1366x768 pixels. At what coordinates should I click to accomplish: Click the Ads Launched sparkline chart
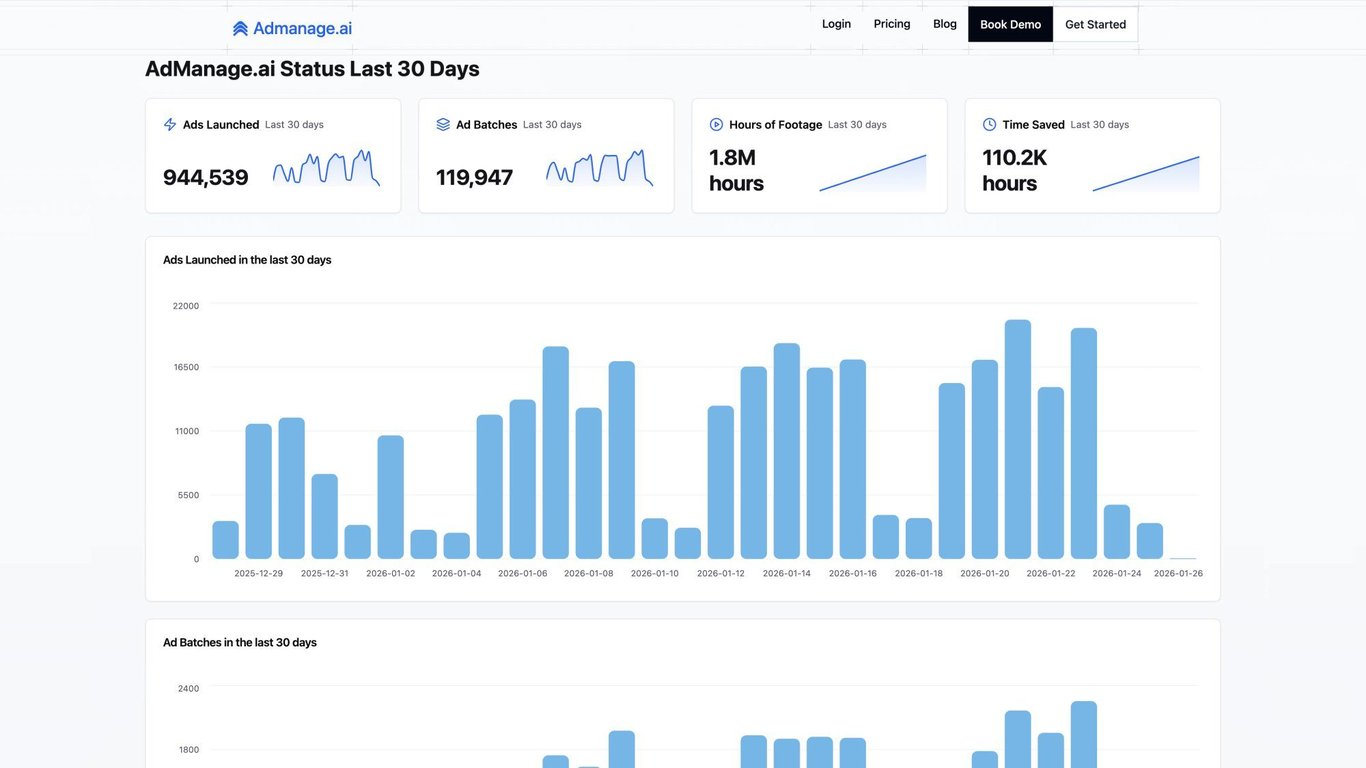pyautogui.click(x=326, y=168)
